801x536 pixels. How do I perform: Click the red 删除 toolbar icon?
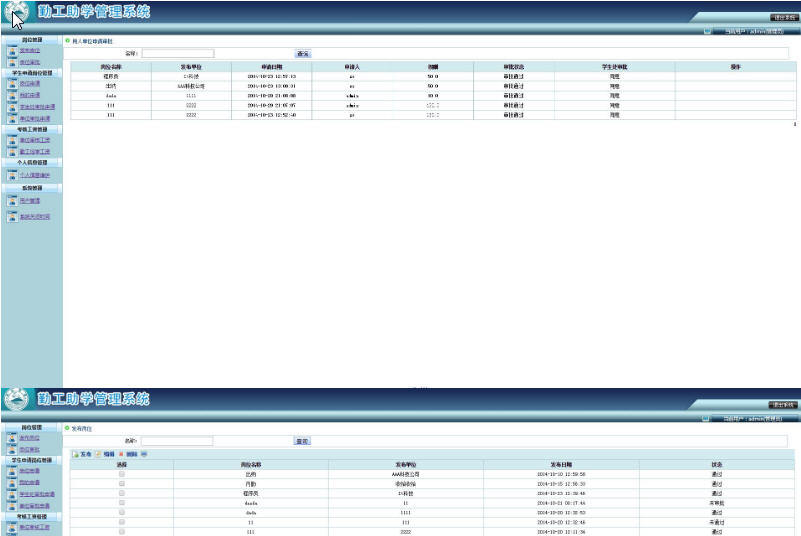pos(121,454)
